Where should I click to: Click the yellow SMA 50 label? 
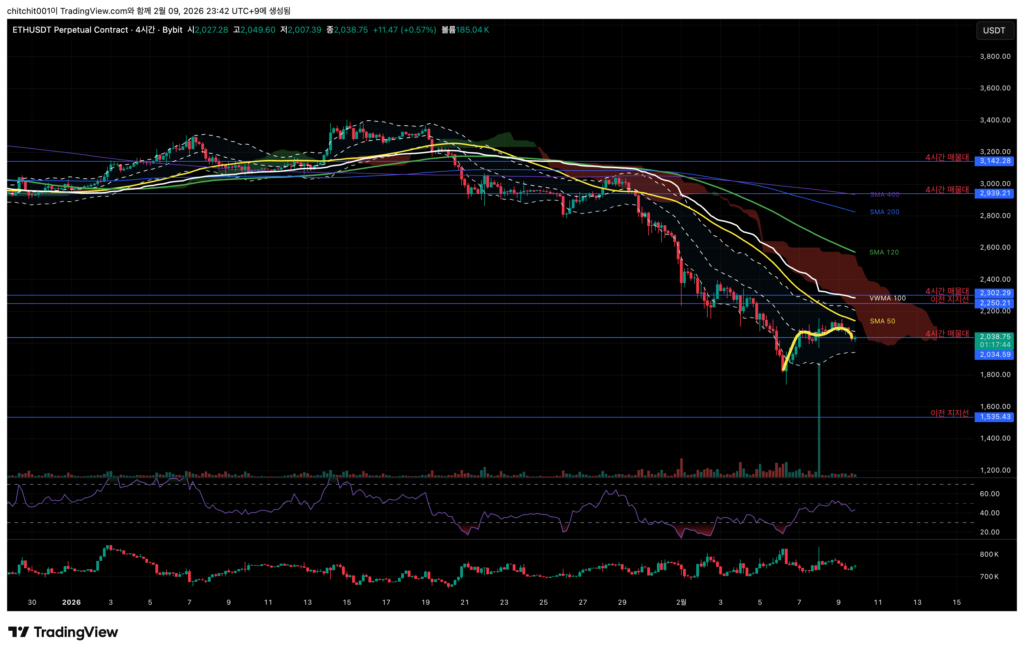880,321
